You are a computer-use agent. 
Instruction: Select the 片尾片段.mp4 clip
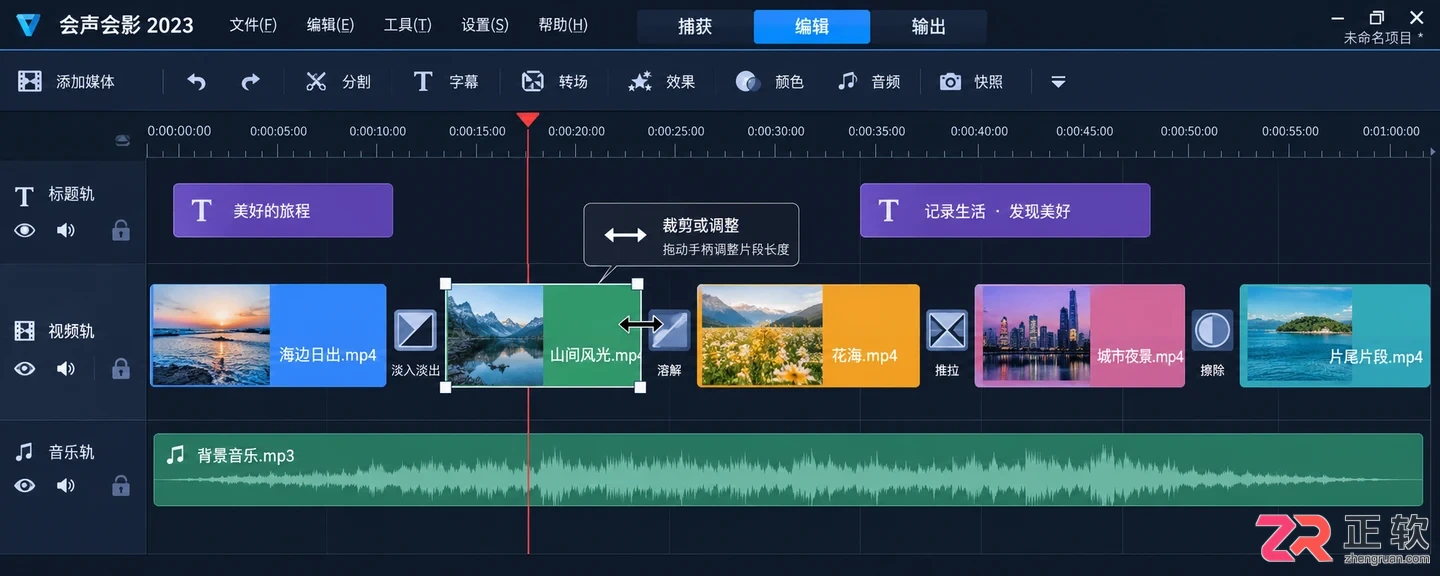(1335, 336)
